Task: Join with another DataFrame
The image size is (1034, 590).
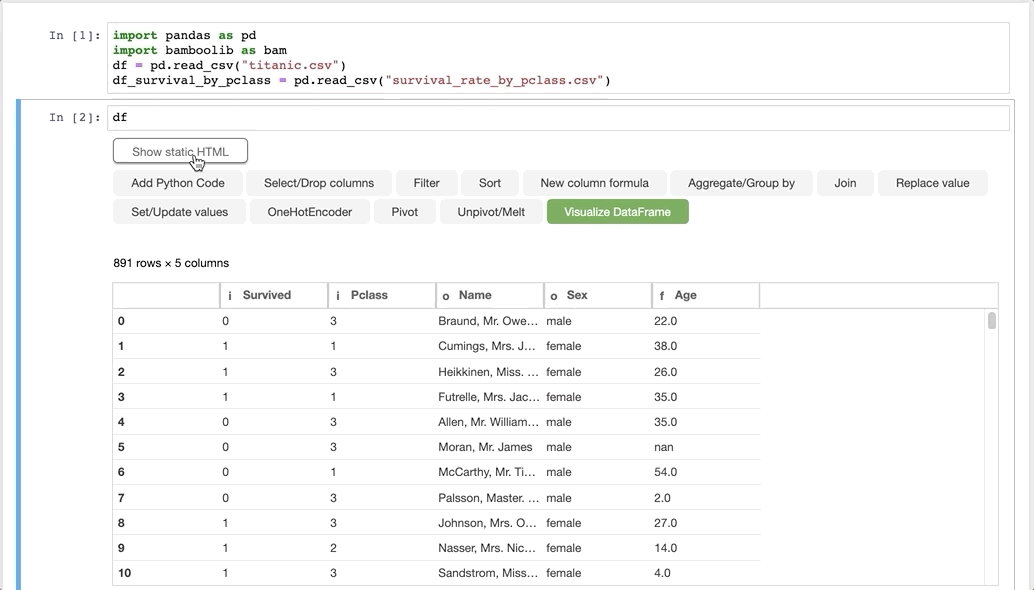Action: pyautogui.click(x=845, y=183)
